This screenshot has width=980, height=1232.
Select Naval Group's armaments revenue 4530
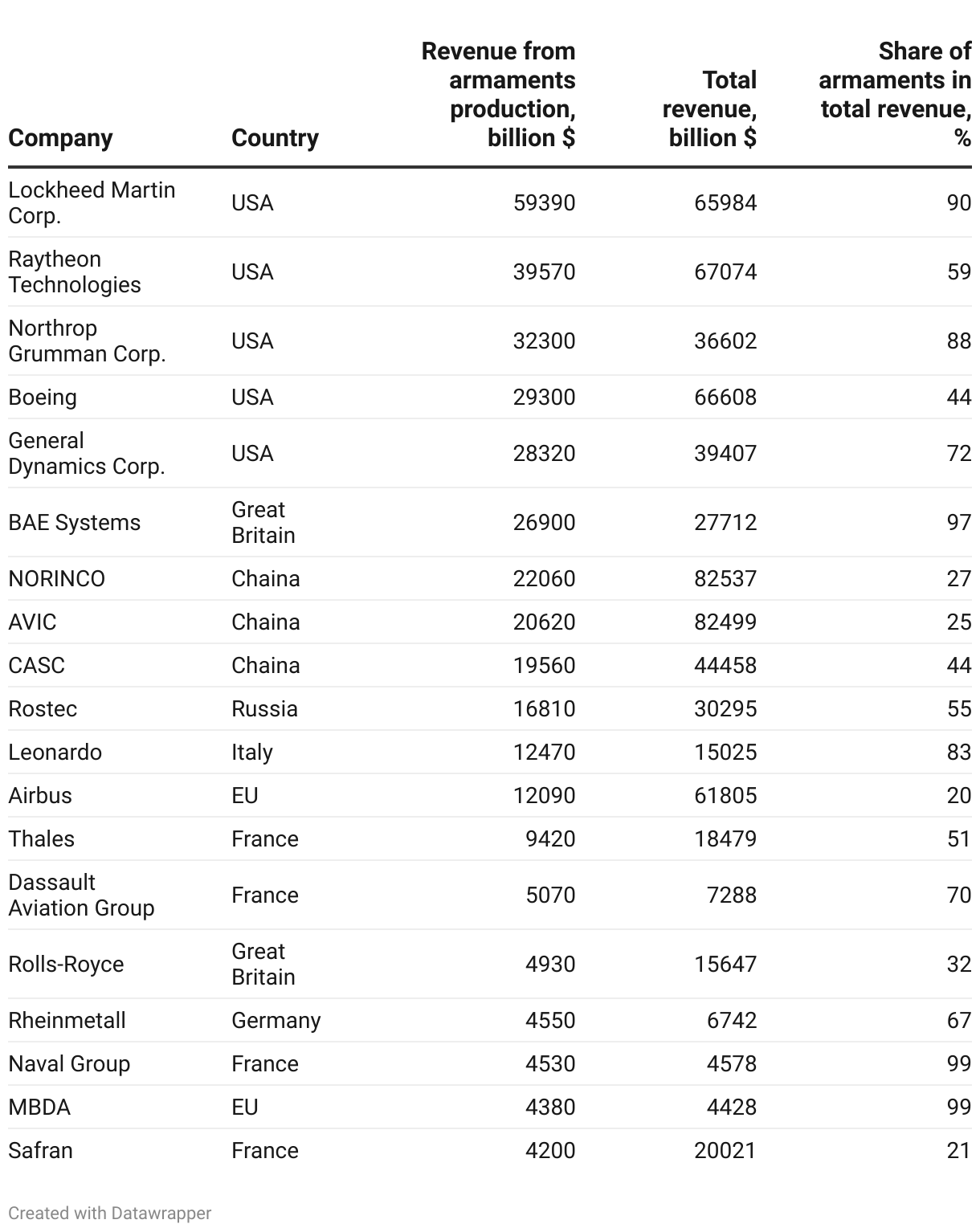tap(550, 1064)
